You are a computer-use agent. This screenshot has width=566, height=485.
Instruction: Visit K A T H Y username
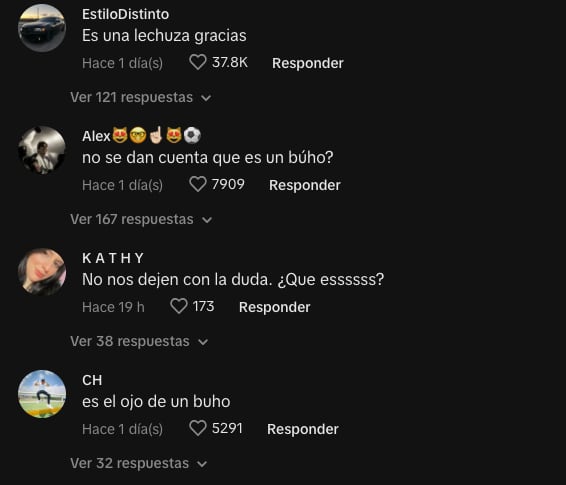click(x=113, y=258)
